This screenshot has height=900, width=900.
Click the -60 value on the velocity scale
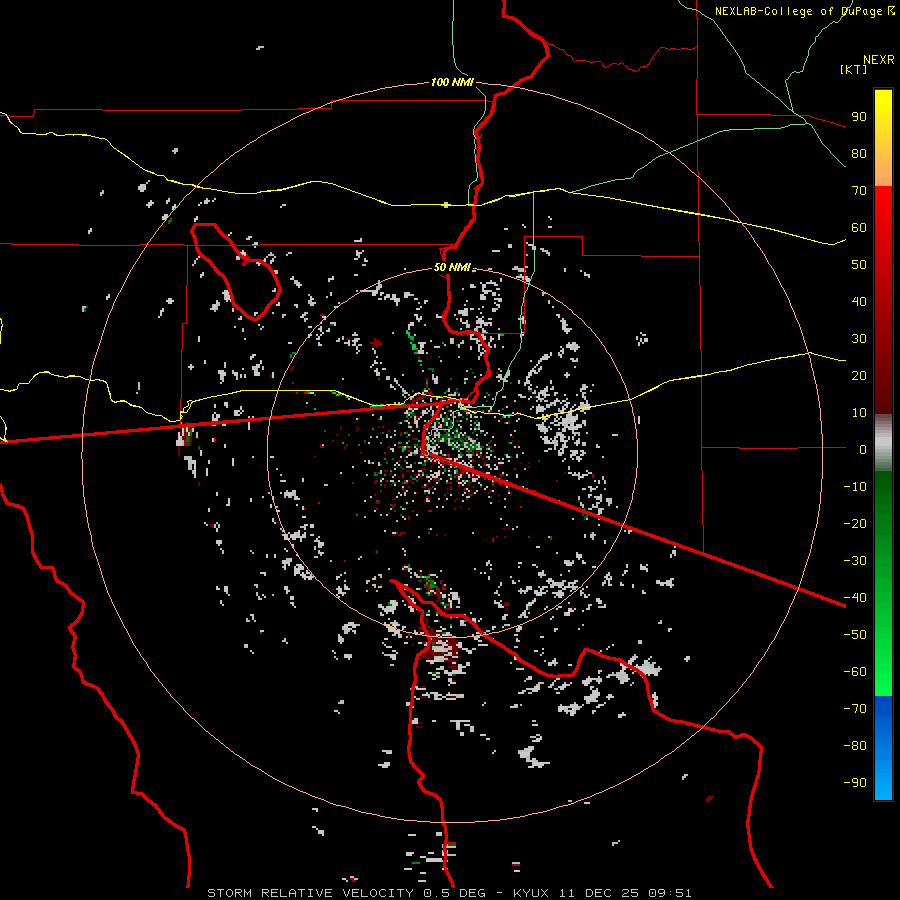click(x=855, y=672)
